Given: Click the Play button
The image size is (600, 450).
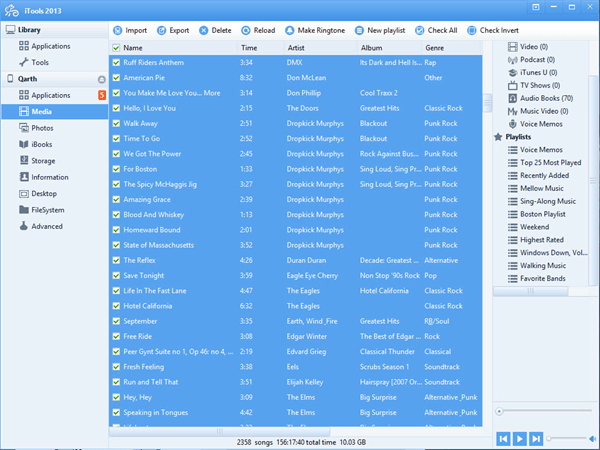Looking at the screenshot, I should [520, 439].
